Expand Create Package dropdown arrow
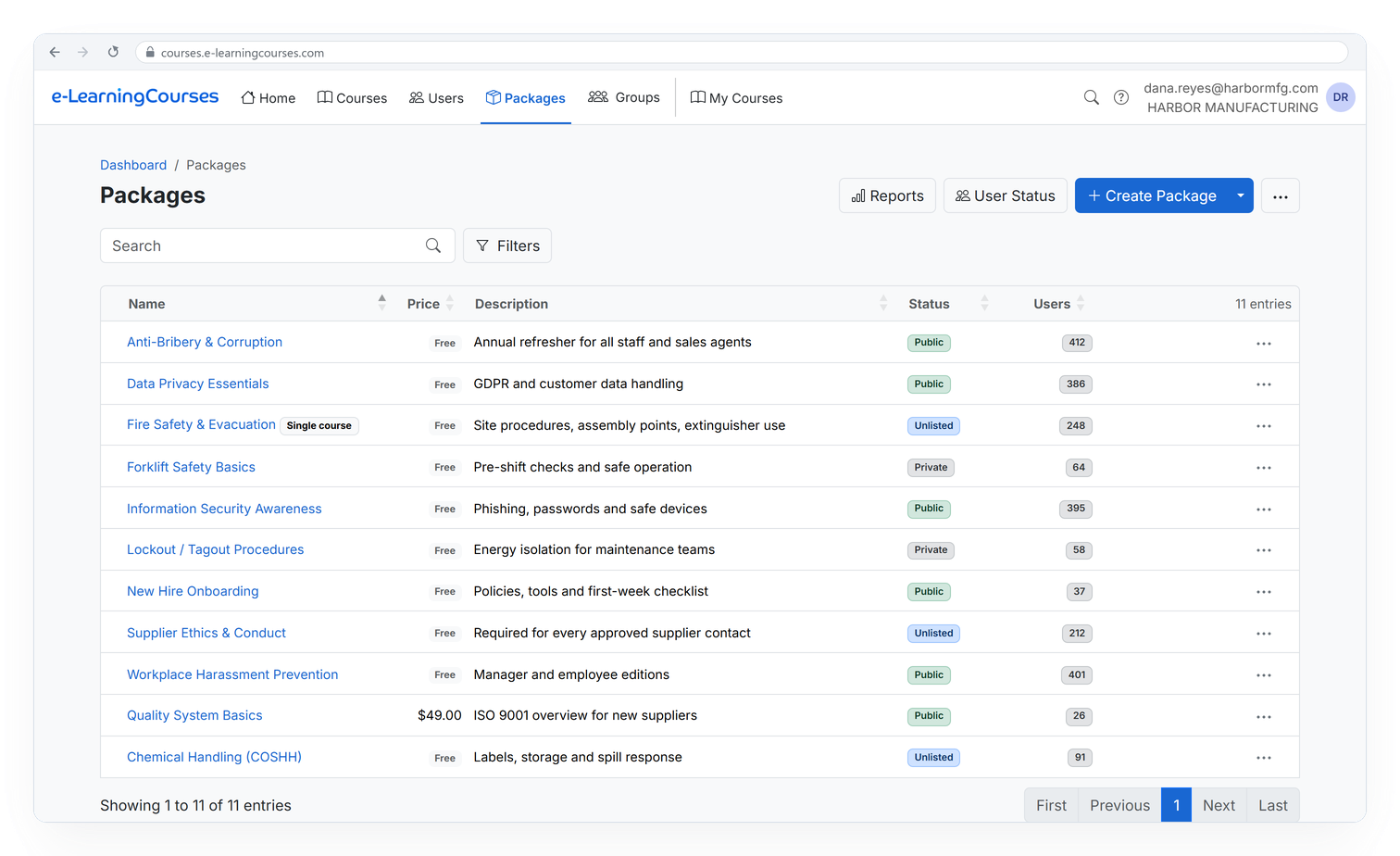Screen dimensions: 1400x856 pos(1241,195)
